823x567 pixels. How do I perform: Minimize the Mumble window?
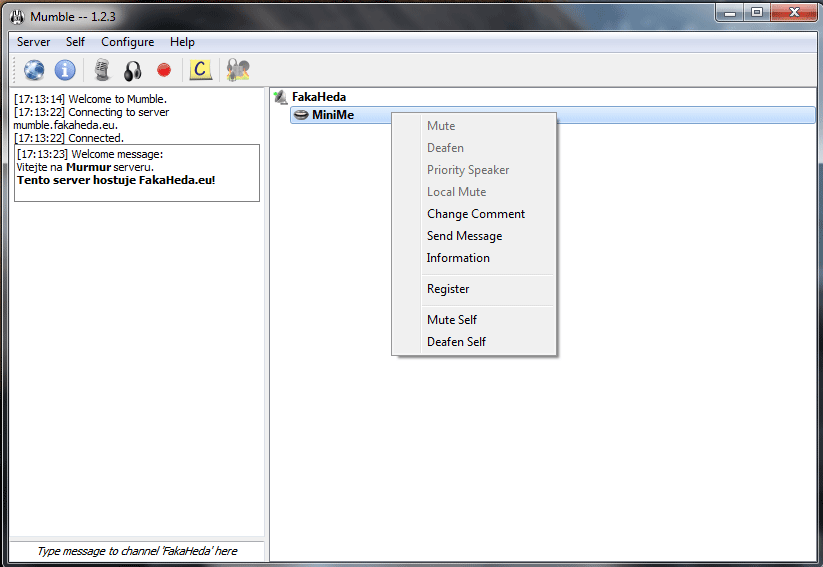pos(730,13)
